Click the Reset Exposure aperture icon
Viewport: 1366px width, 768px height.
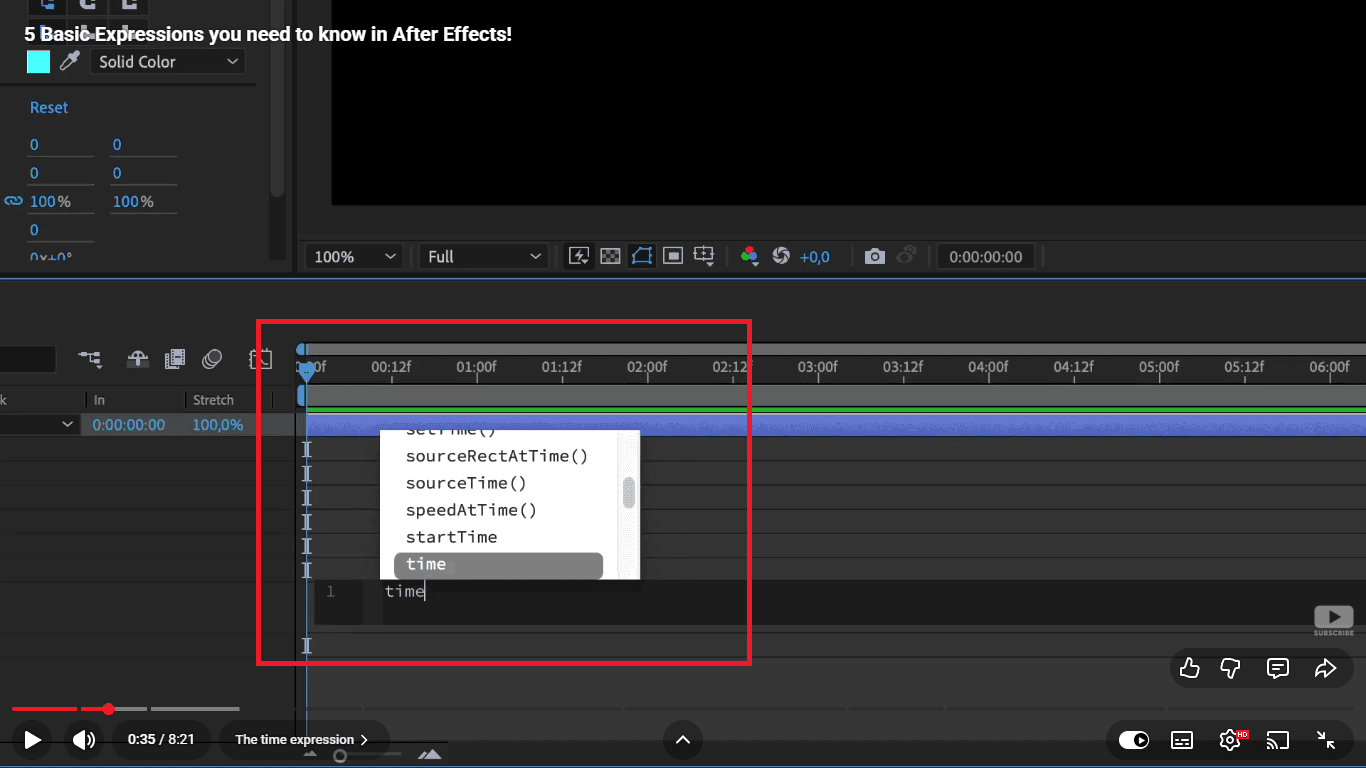click(x=782, y=256)
